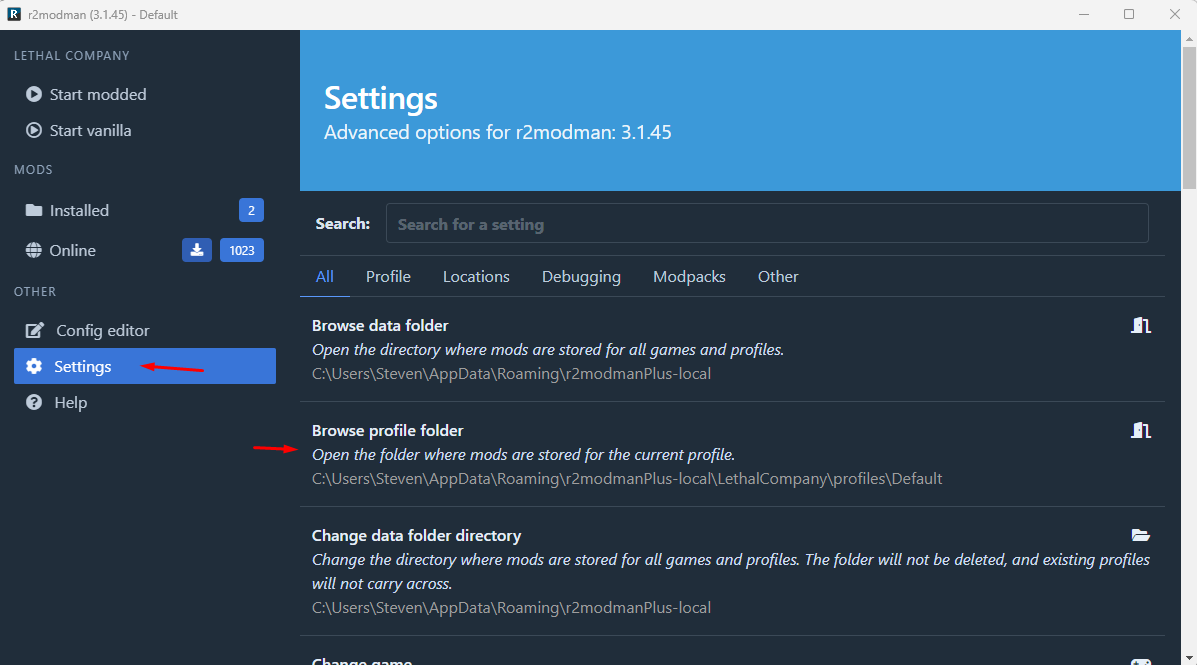Click folder-open icon for Change data folder directory
Screen dimensions: 1197x665
coord(1141,535)
